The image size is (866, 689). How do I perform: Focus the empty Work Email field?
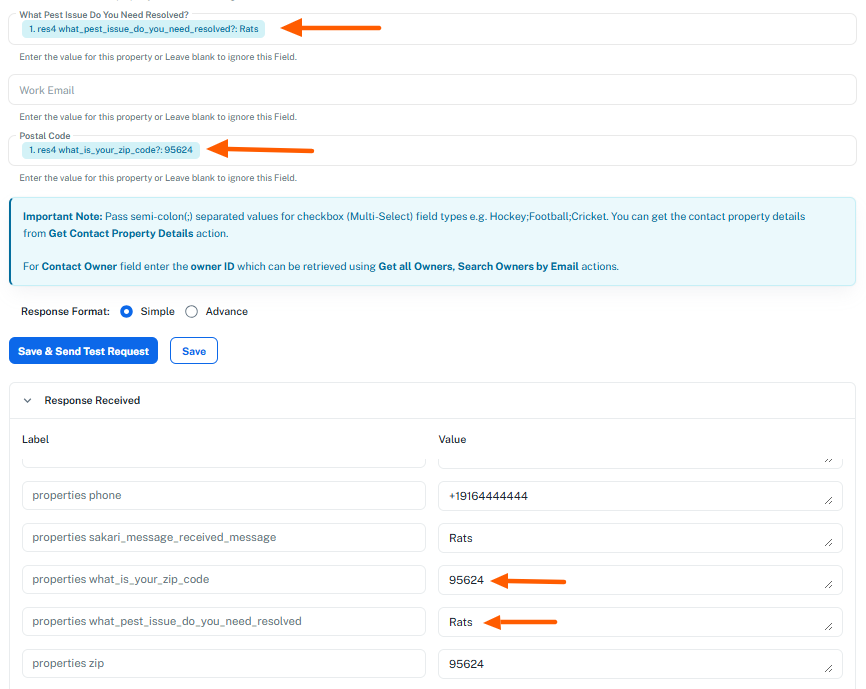coord(432,90)
